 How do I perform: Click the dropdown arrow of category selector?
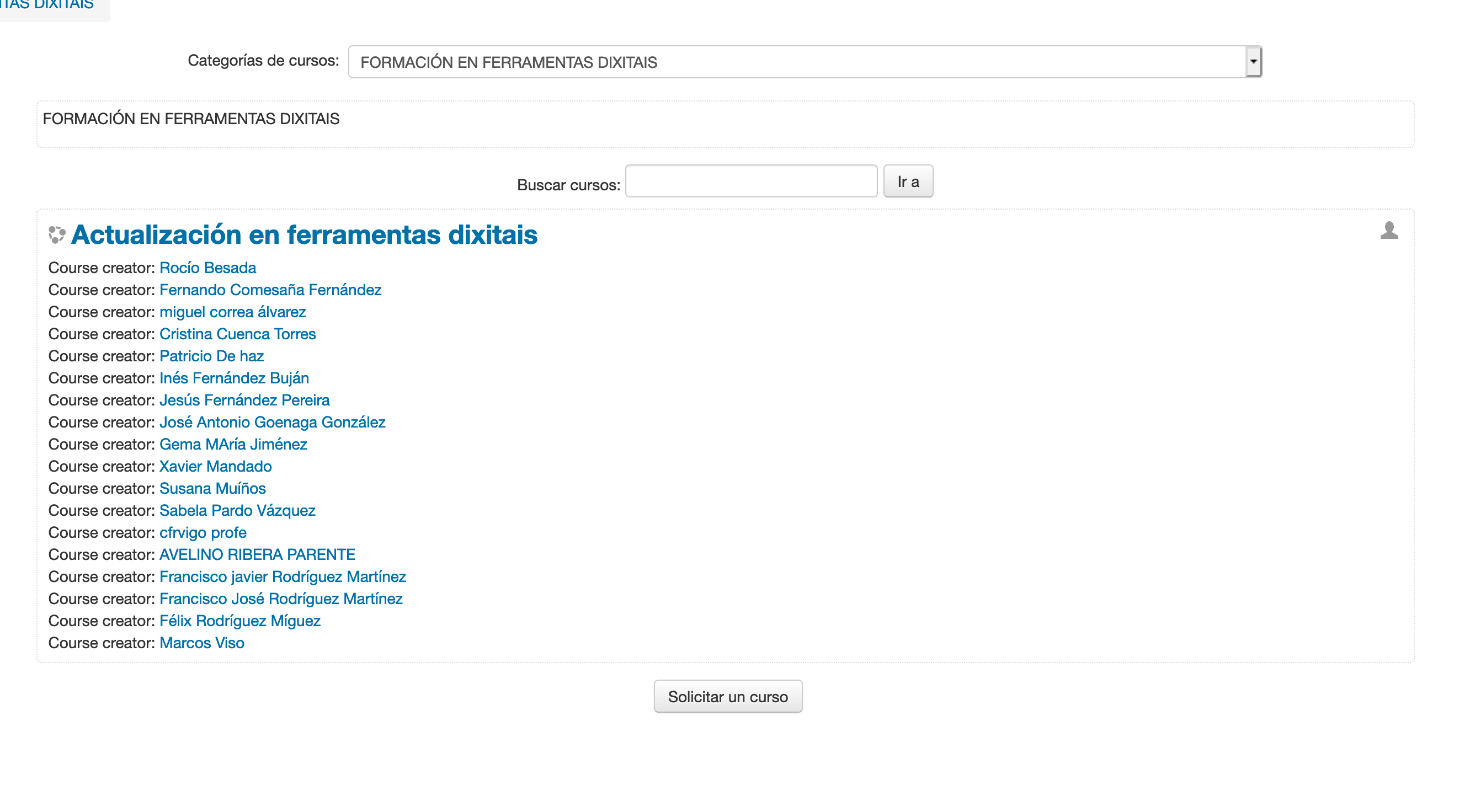pyautogui.click(x=1253, y=62)
